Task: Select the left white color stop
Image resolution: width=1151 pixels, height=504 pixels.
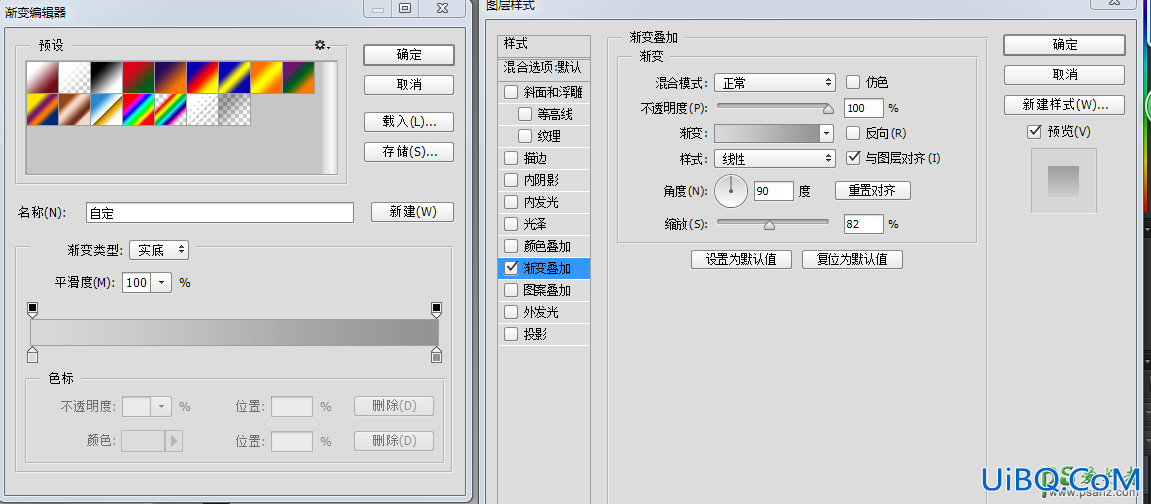Action: tap(32, 355)
